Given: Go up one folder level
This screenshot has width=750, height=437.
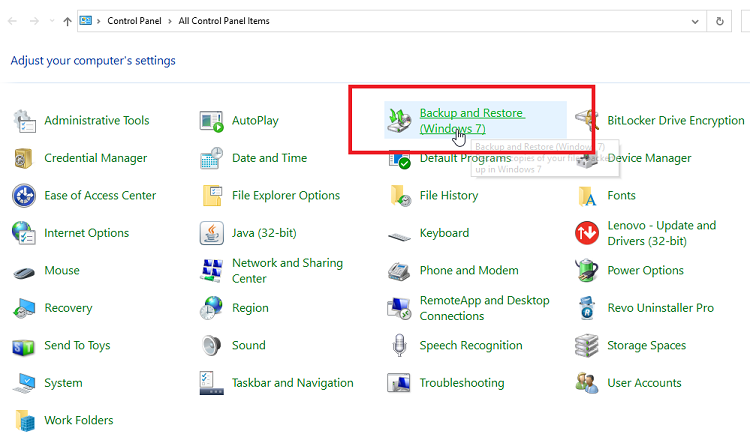Looking at the screenshot, I should (67, 22).
